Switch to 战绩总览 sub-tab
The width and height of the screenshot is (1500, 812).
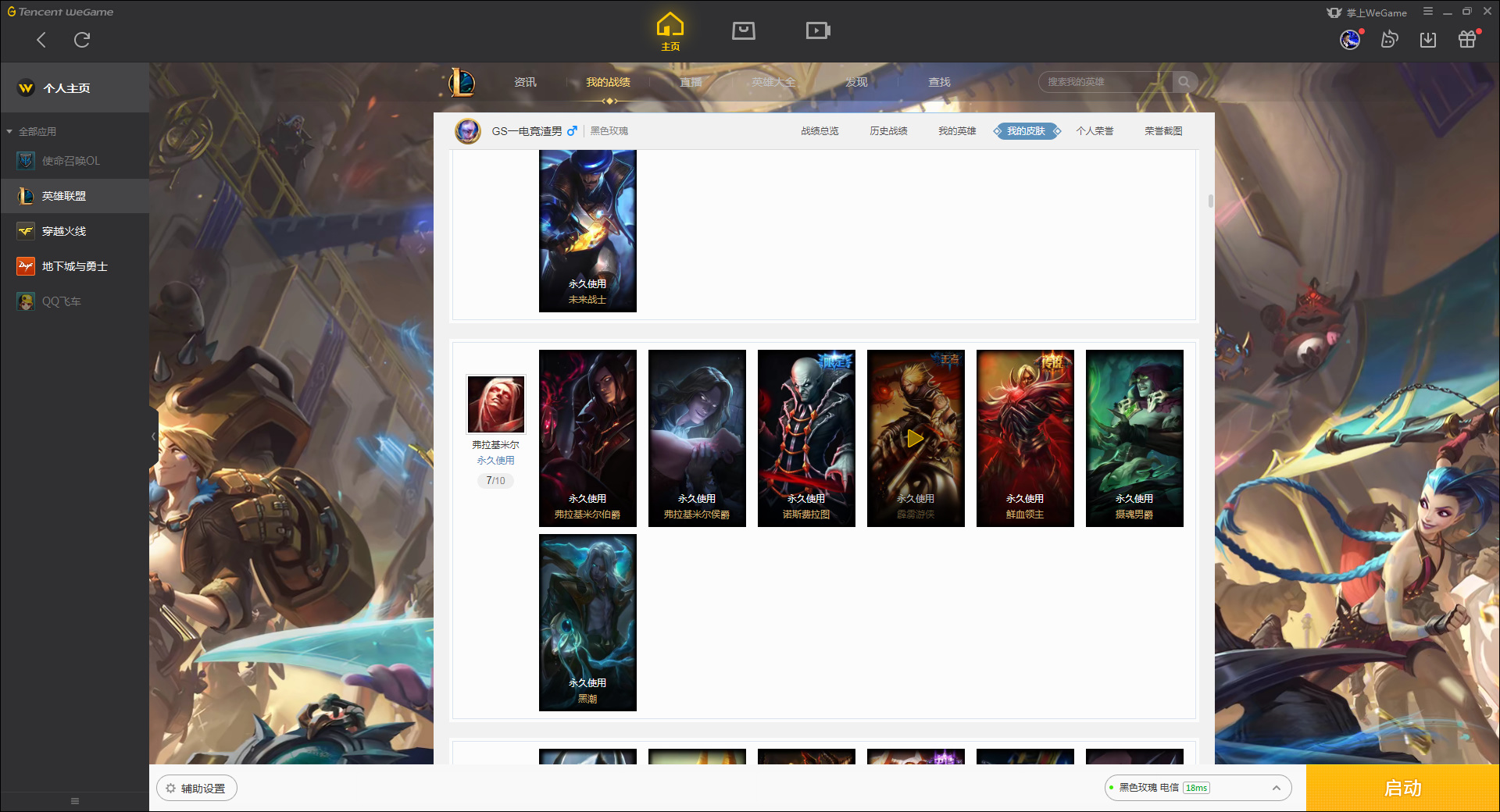[820, 131]
